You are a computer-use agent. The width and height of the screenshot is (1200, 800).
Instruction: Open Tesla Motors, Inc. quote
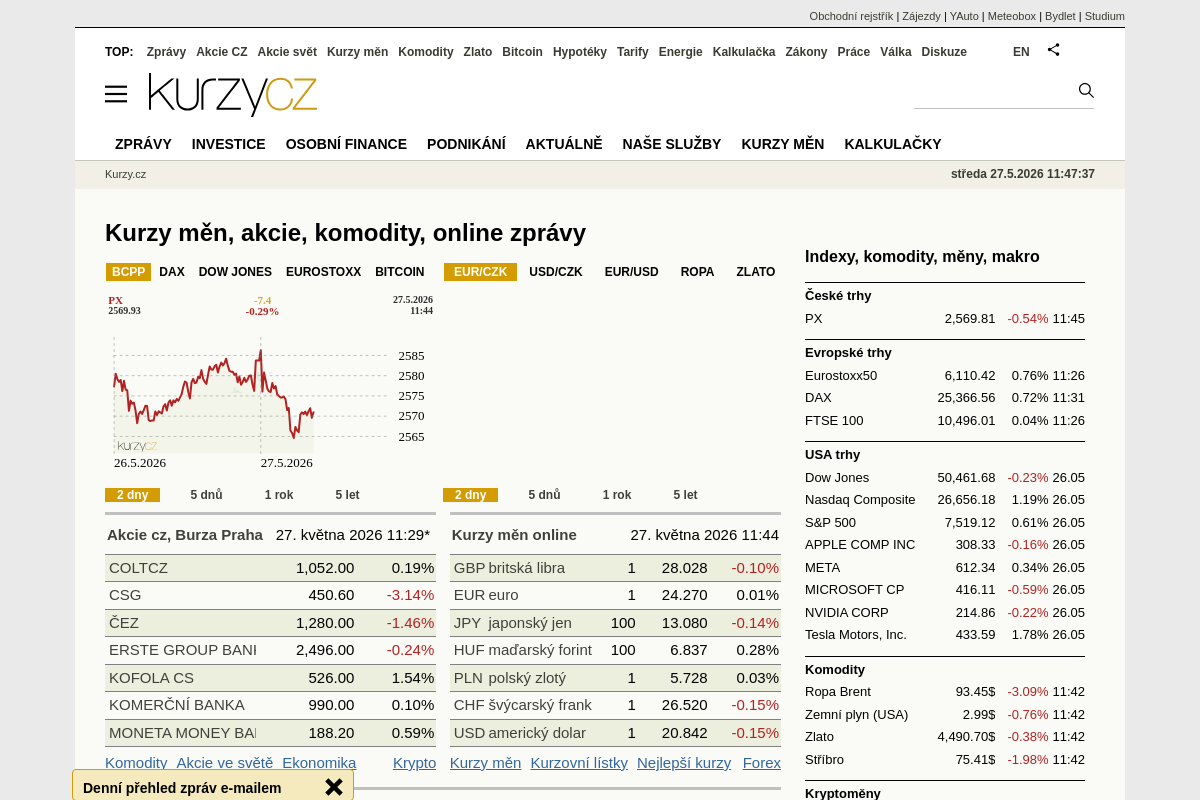click(x=945, y=635)
